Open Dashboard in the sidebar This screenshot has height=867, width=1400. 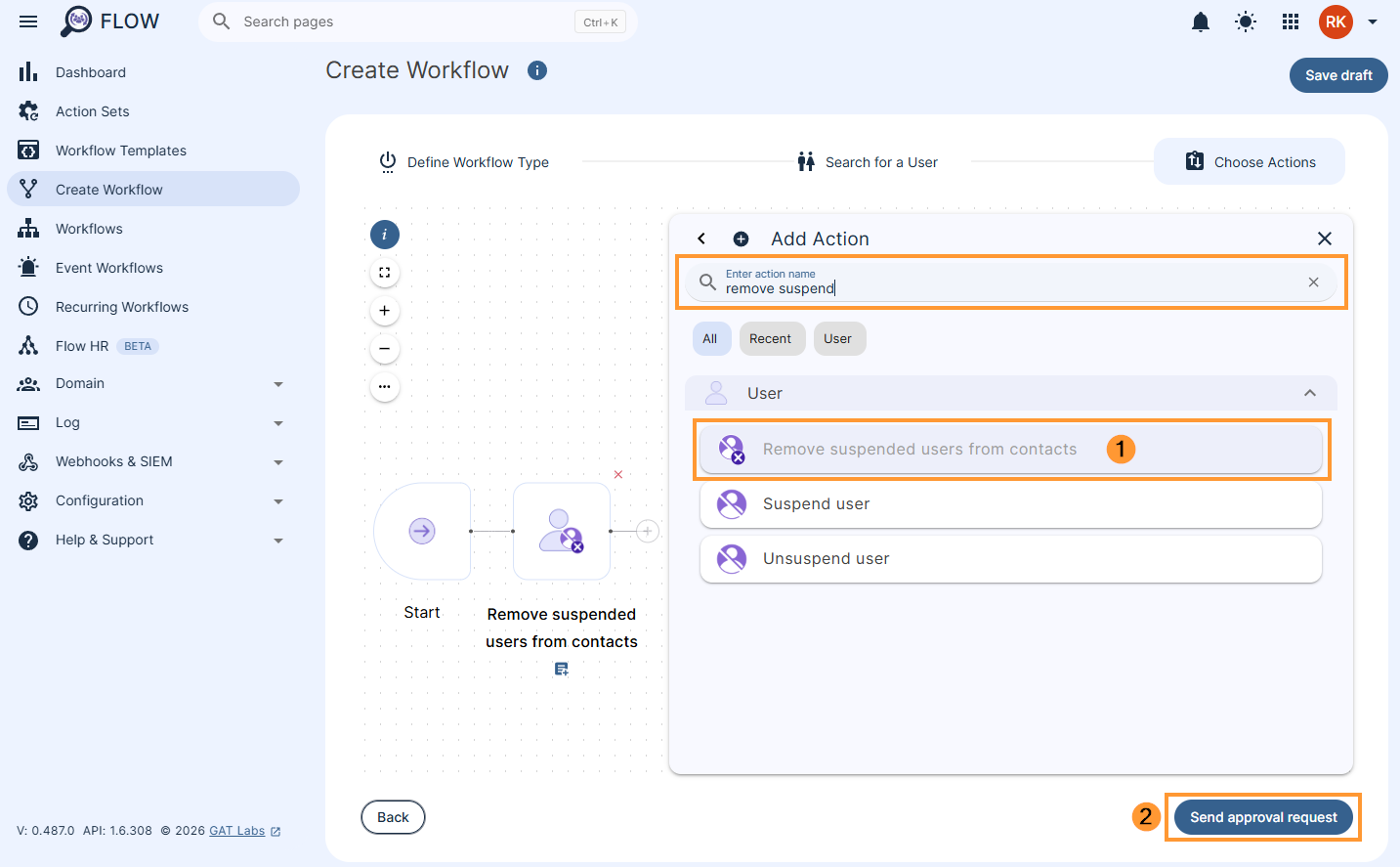coord(153,72)
